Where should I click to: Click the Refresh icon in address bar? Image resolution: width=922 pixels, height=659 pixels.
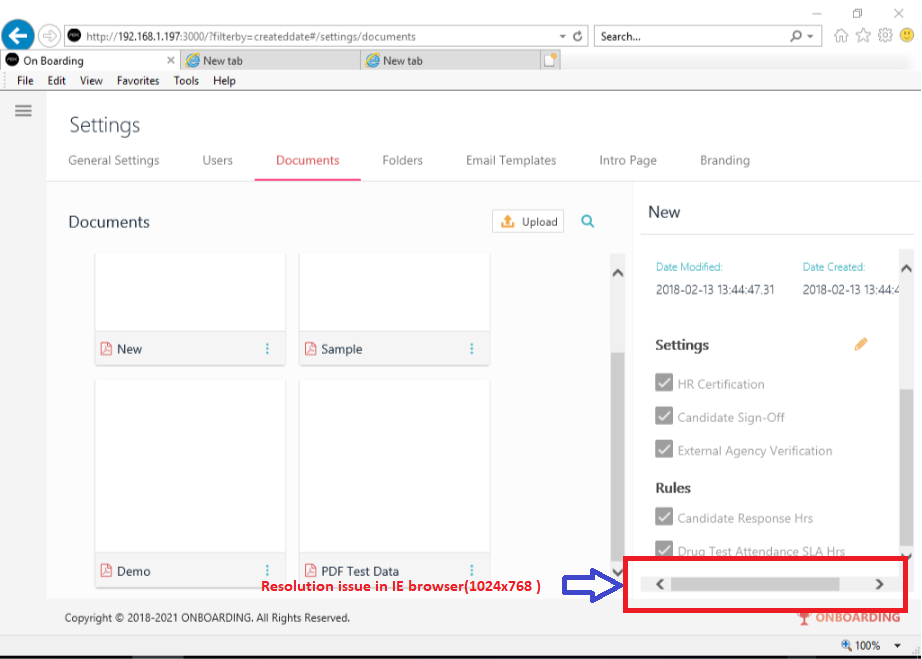click(578, 36)
